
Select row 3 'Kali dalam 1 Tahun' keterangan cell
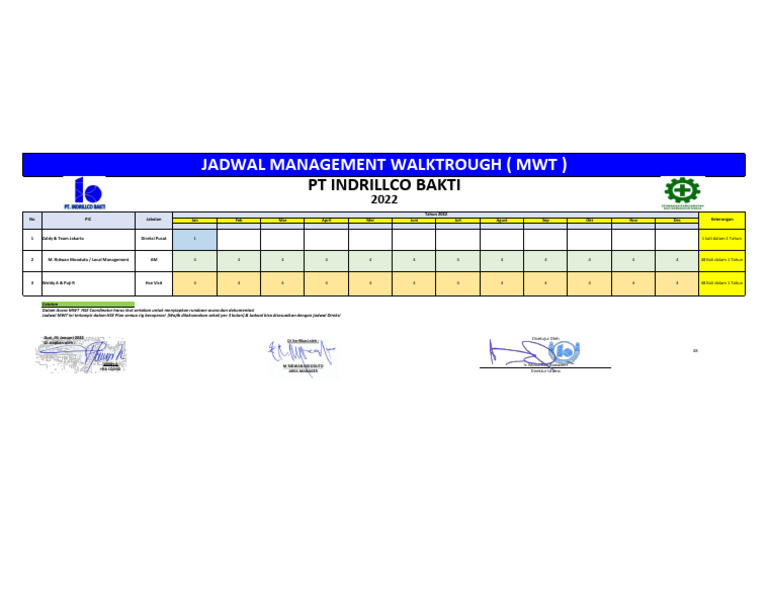[722, 284]
